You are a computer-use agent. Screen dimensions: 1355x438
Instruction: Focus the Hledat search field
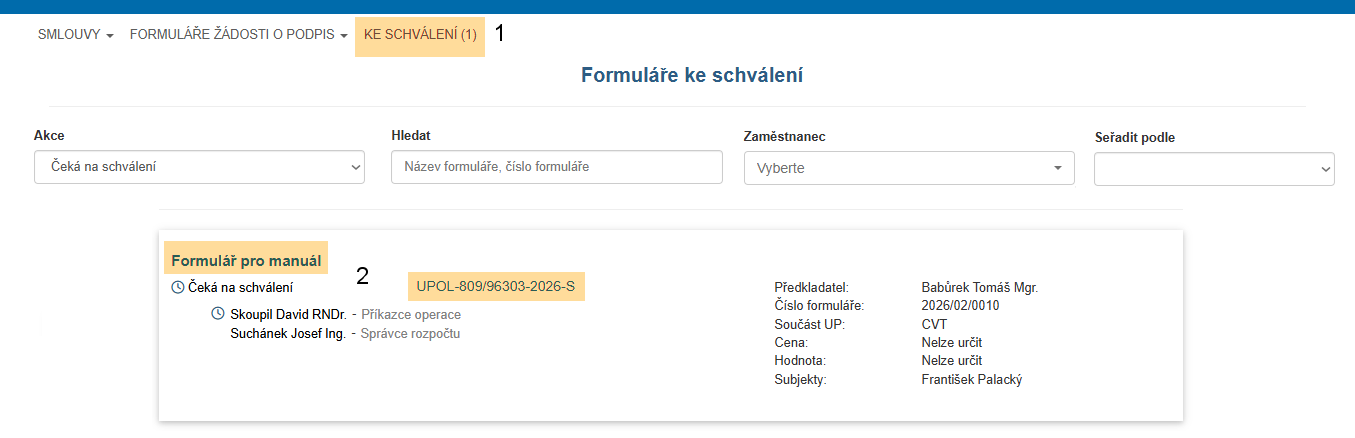point(556,167)
